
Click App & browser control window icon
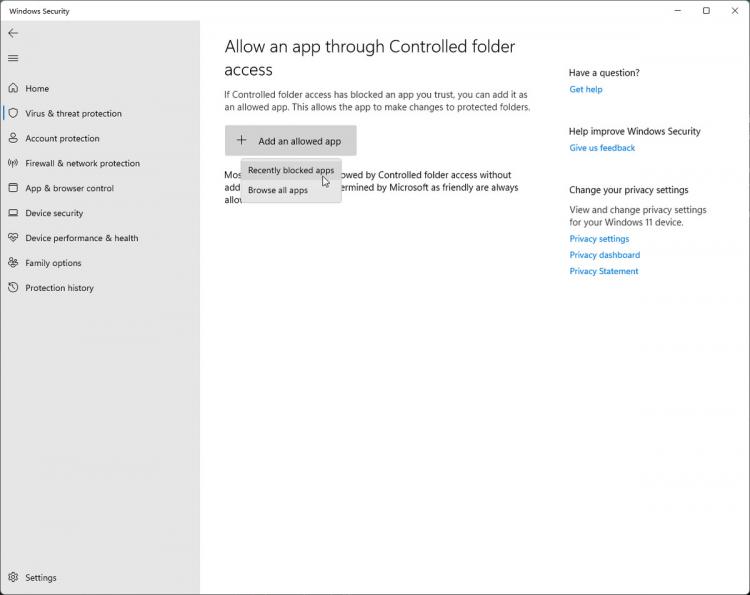point(13,187)
